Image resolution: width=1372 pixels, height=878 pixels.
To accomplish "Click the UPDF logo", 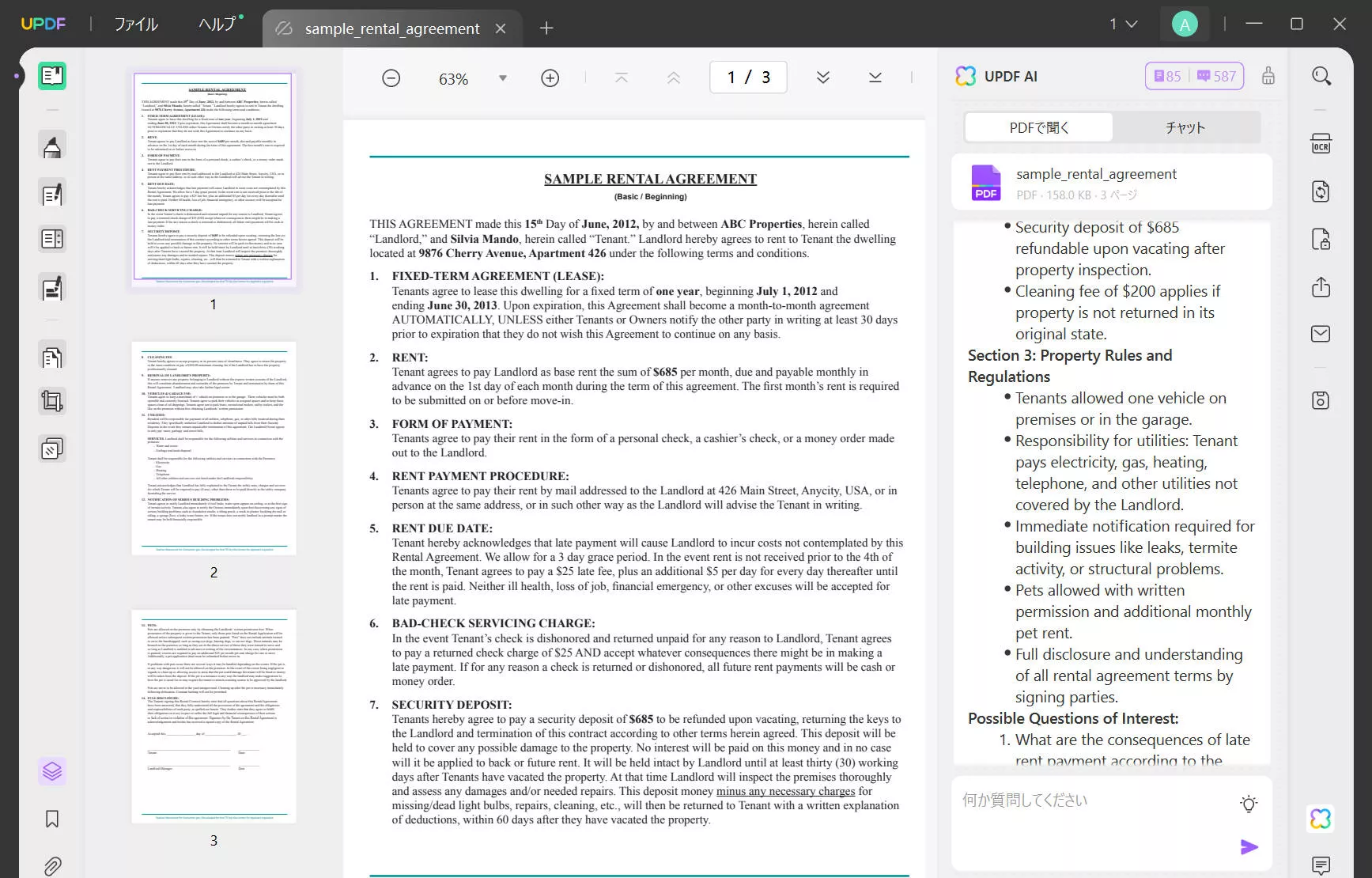I will pyautogui.click(x=43, y=24).
